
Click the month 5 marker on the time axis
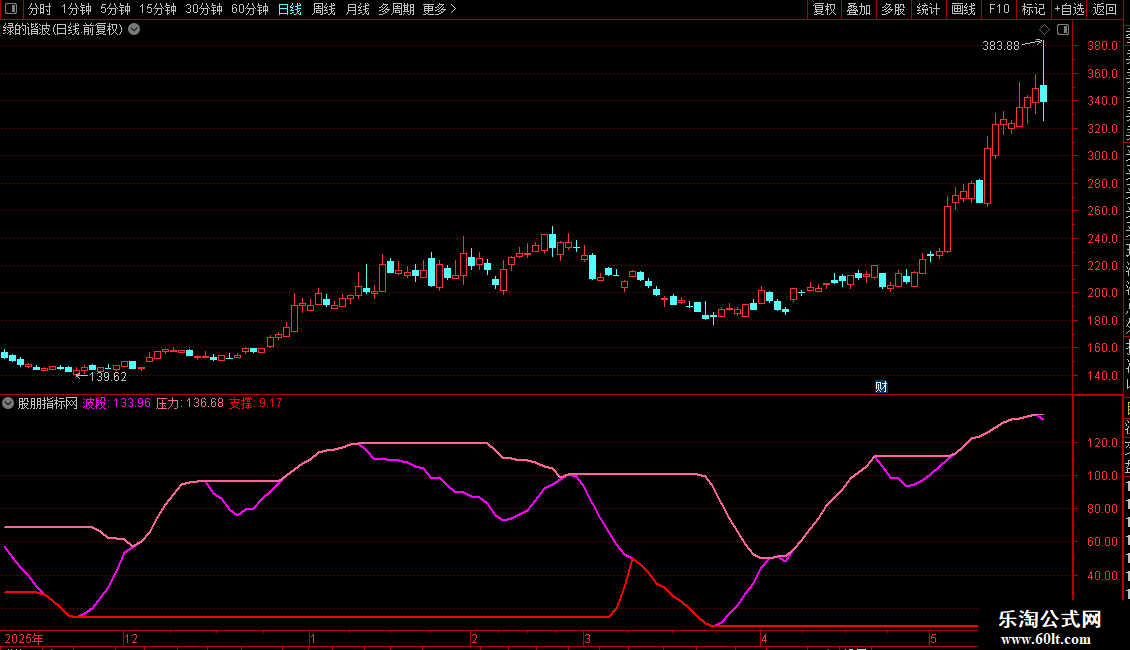point(933,638)
